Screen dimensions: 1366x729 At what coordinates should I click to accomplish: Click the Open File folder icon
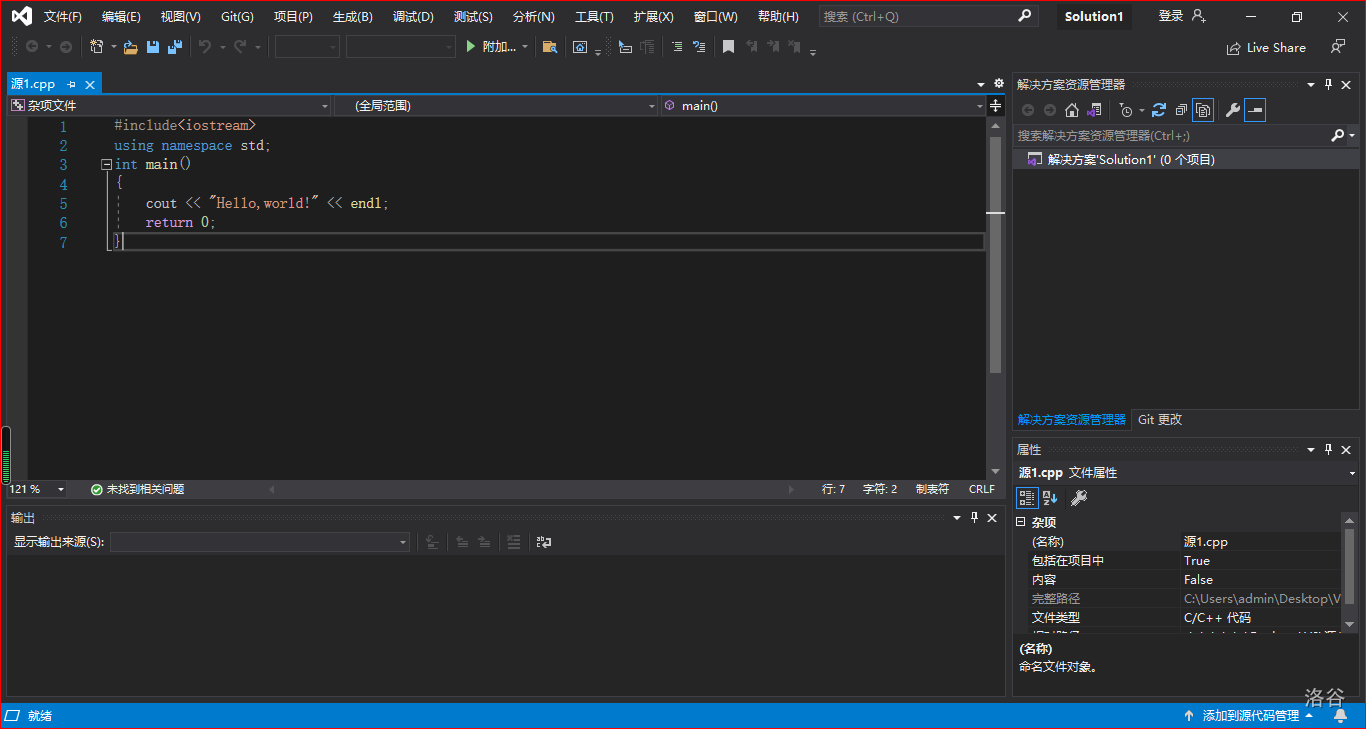tap(130, 47)
